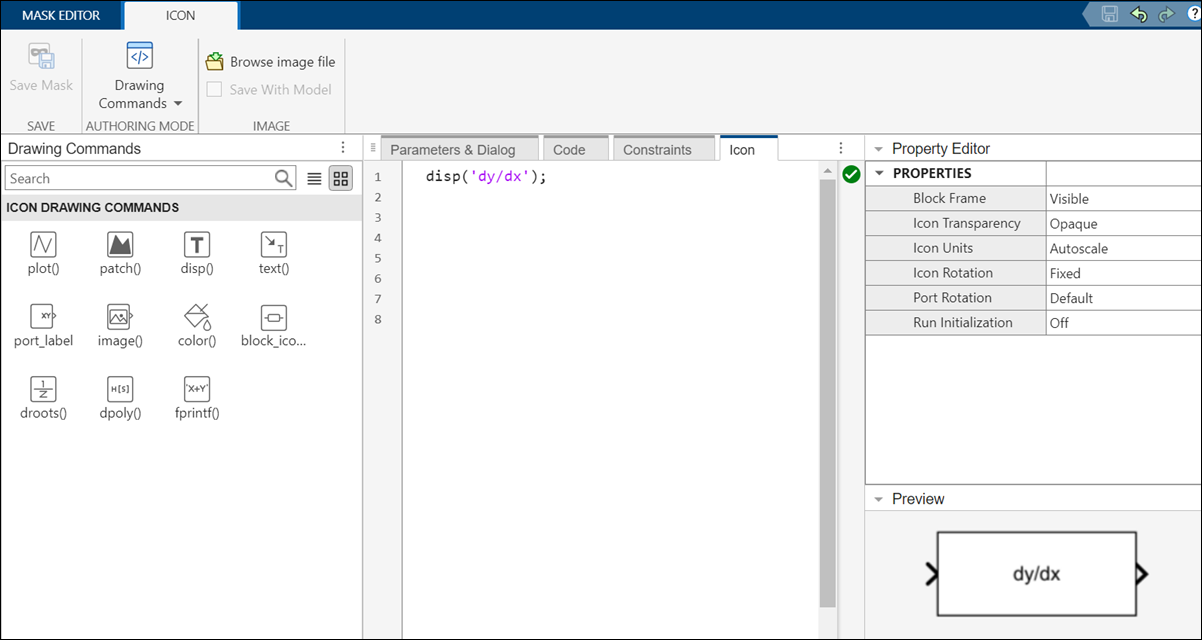Click inside the Search commands field
The image size is (1202, 640).
coord(140,178)
